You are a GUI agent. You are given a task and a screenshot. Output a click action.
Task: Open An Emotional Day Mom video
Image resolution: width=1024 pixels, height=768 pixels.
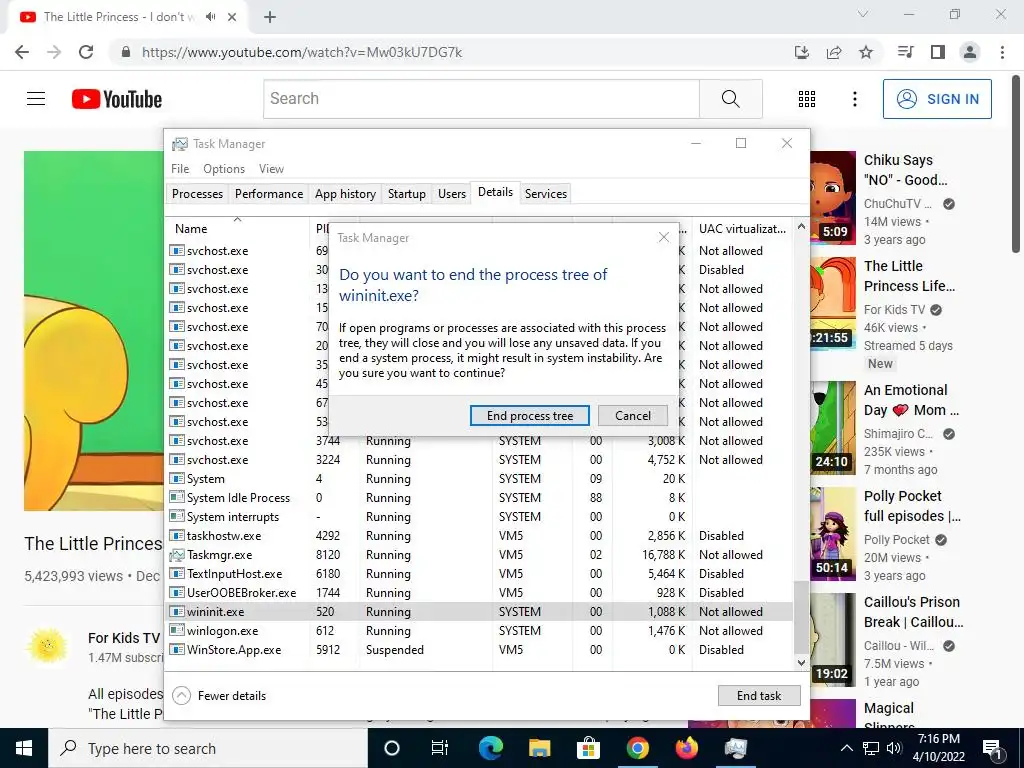click(x=912, y=400)
